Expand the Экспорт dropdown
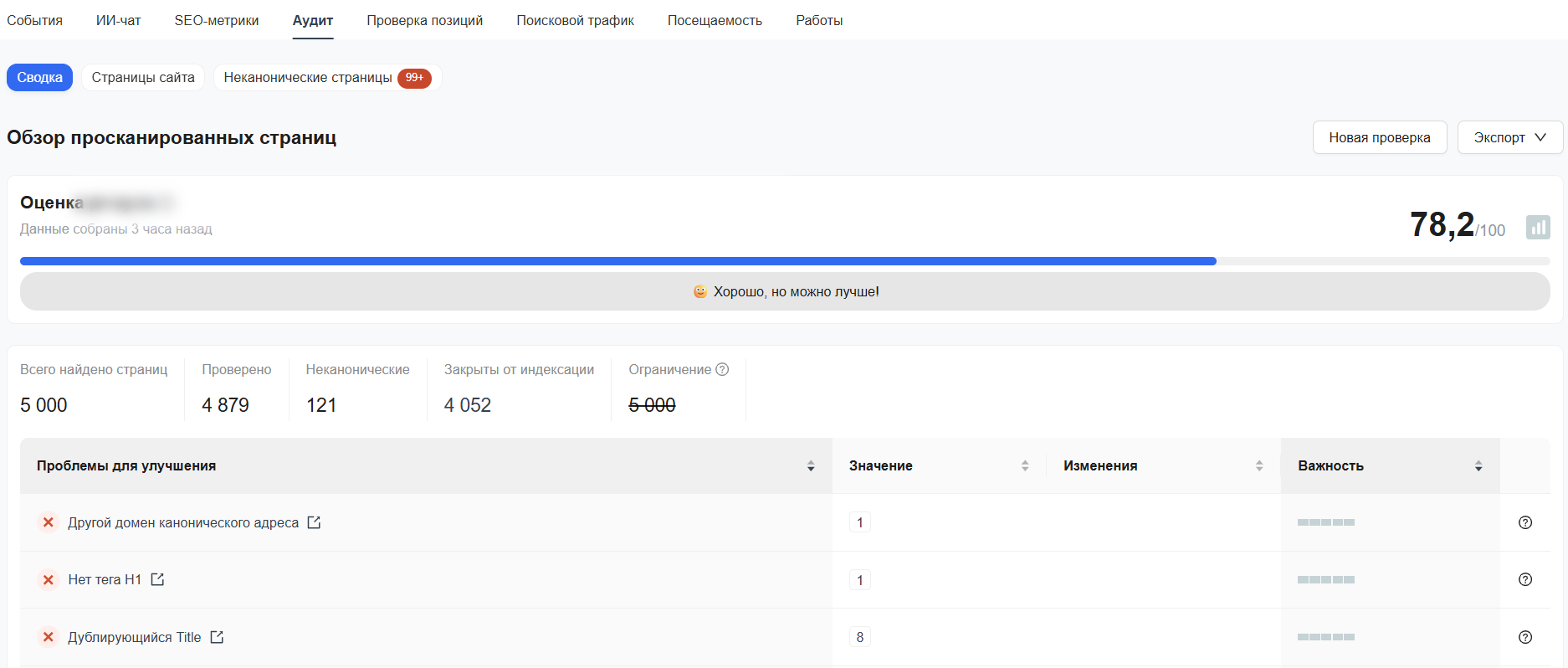Viewport: 1568px width, 668px height. point(1509,137)
